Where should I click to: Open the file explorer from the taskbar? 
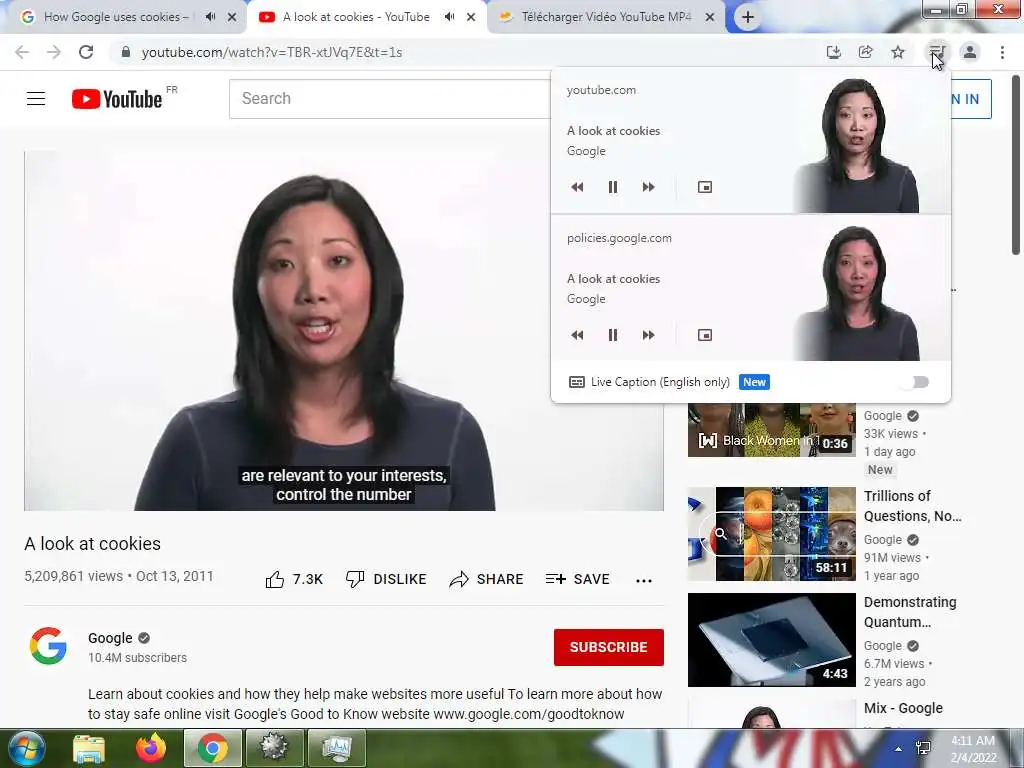[89, 748]
